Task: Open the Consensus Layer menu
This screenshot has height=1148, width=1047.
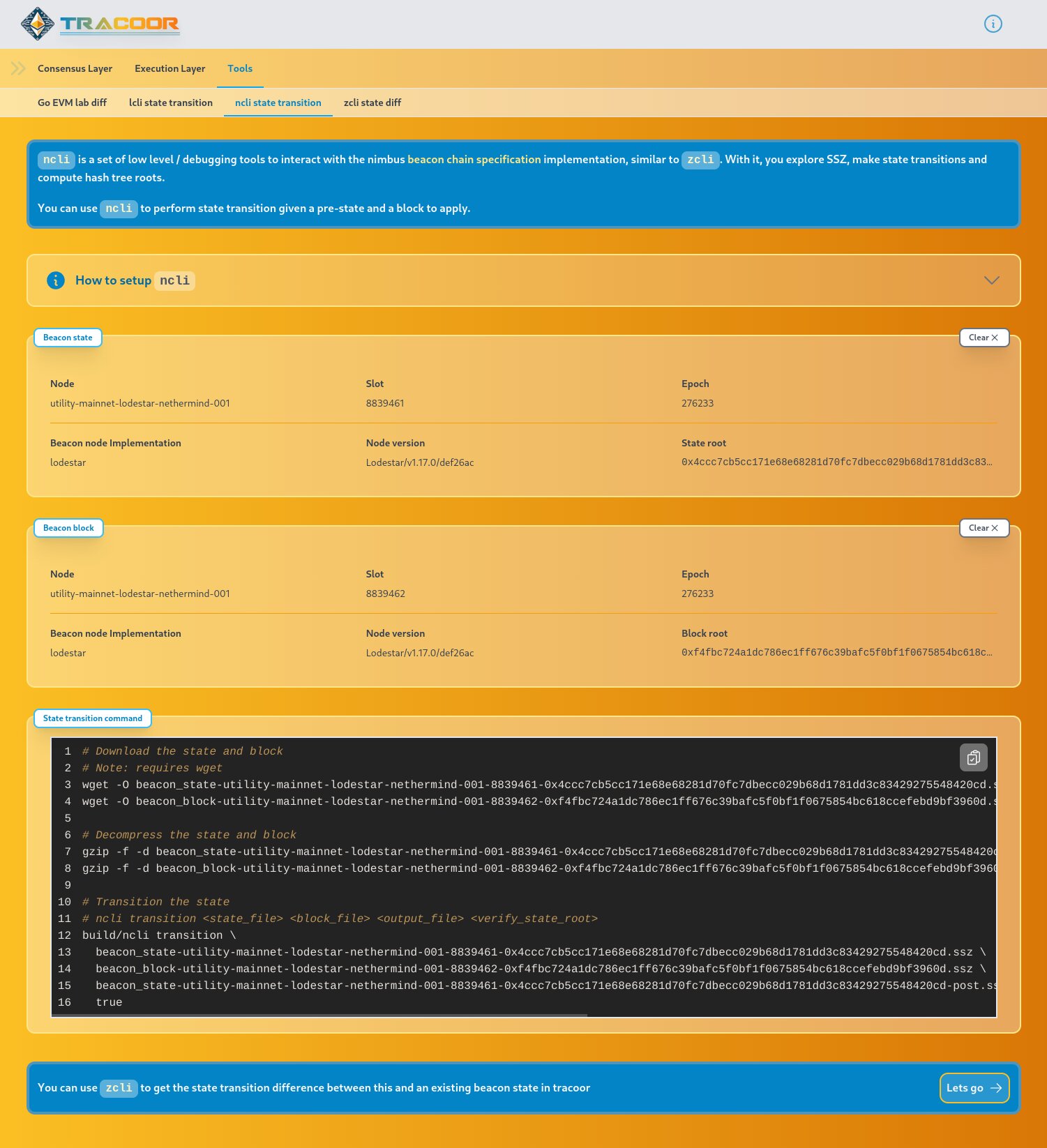Action: tap(75, 68)
